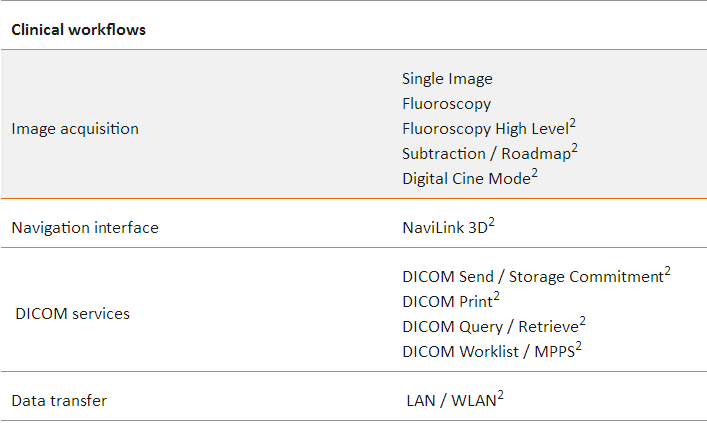Click the Clinical workflows table heading
The width and height of the screenshot is (707, 423).
pyautogui.click(x=78, y=29)
